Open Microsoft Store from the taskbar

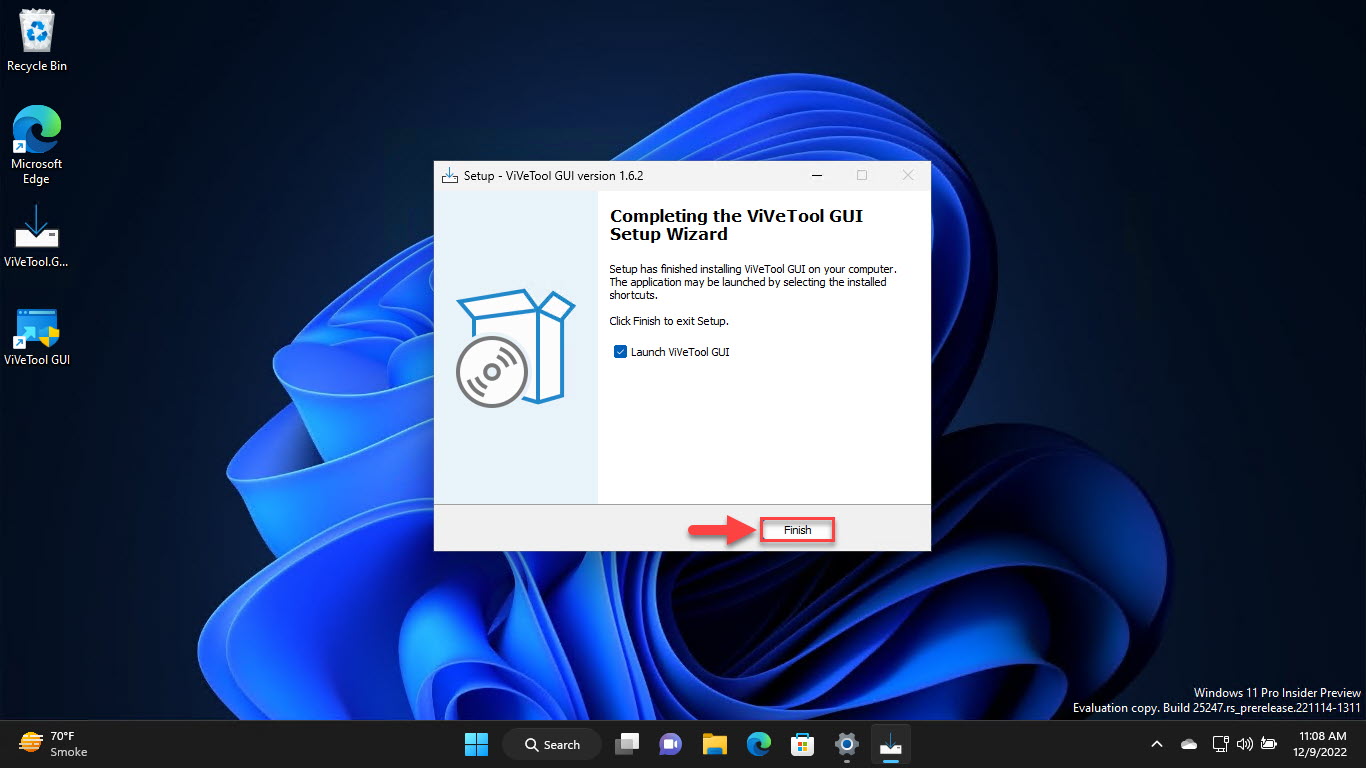click(x=802, y=744)
